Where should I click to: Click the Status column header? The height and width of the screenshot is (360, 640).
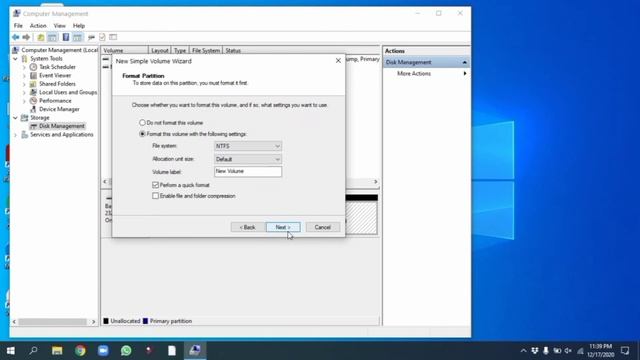[233, 50]
